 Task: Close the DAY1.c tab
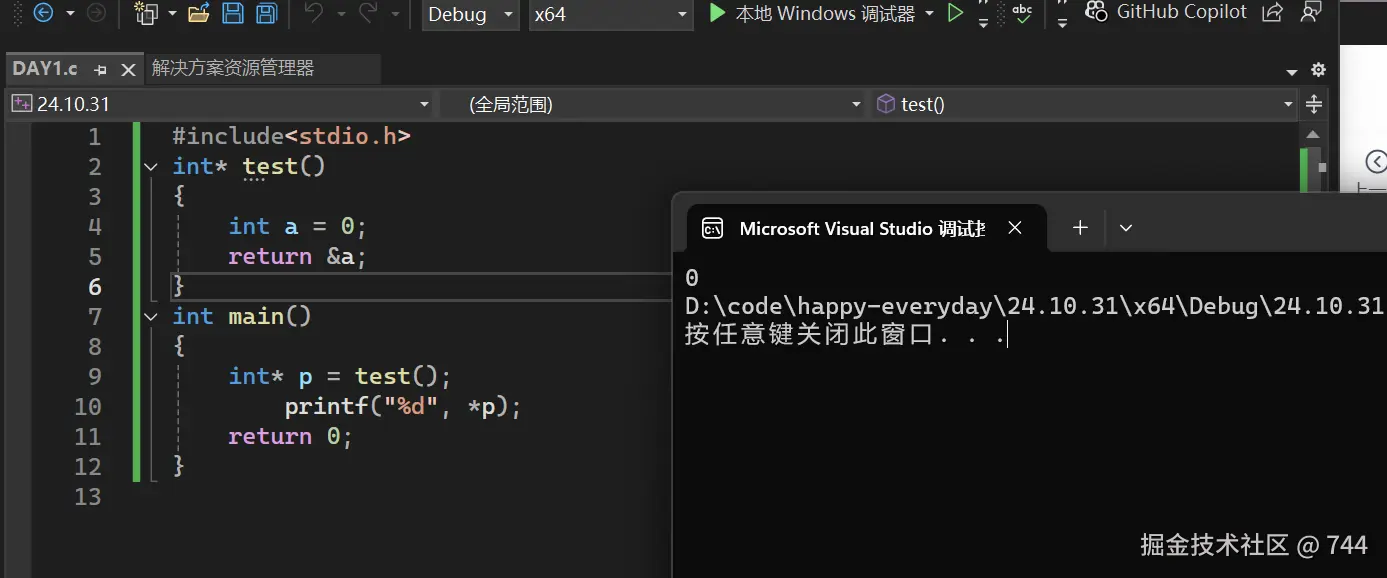click(x=128, y=69)
